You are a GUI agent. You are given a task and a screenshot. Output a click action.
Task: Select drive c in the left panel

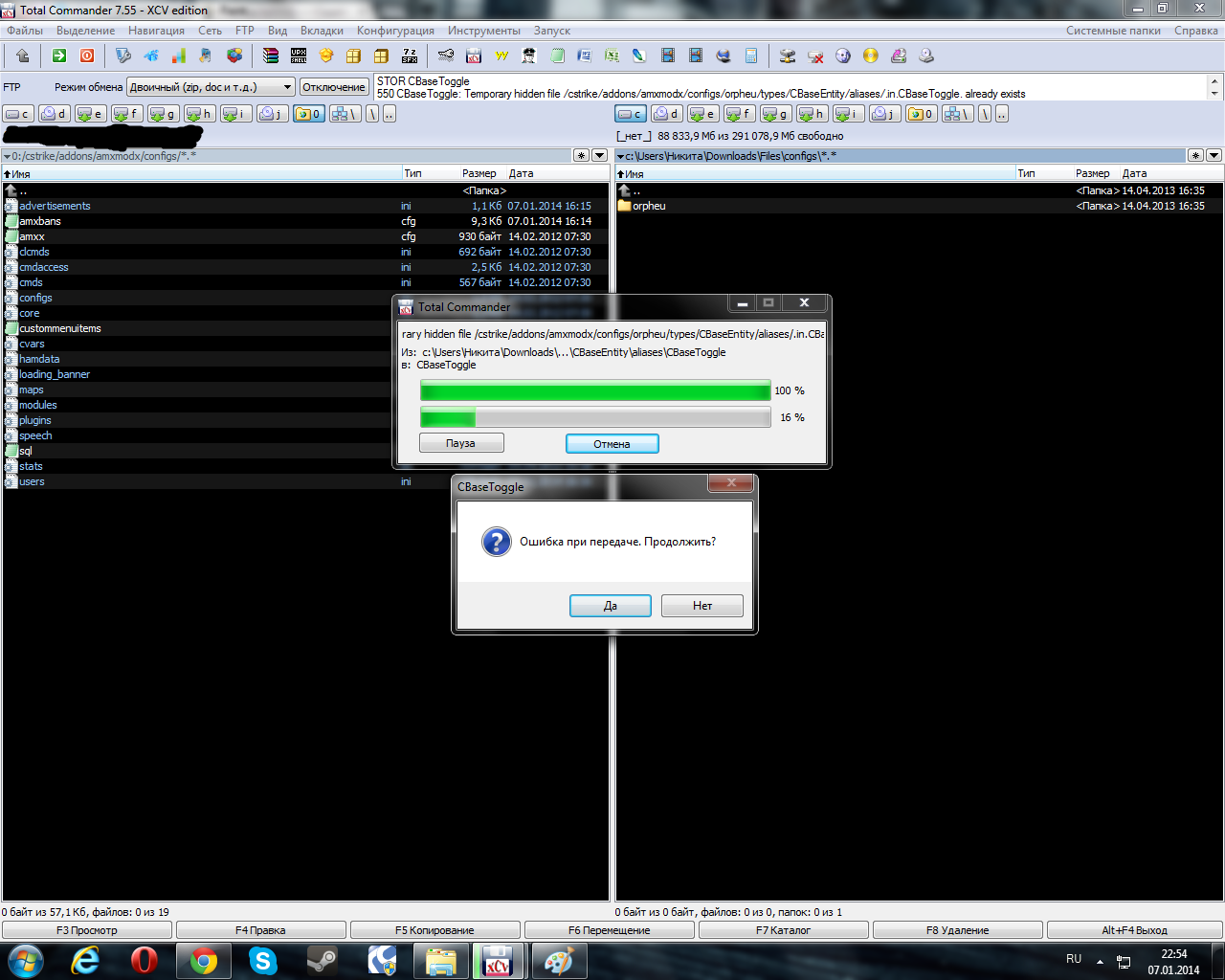point(18,114)
